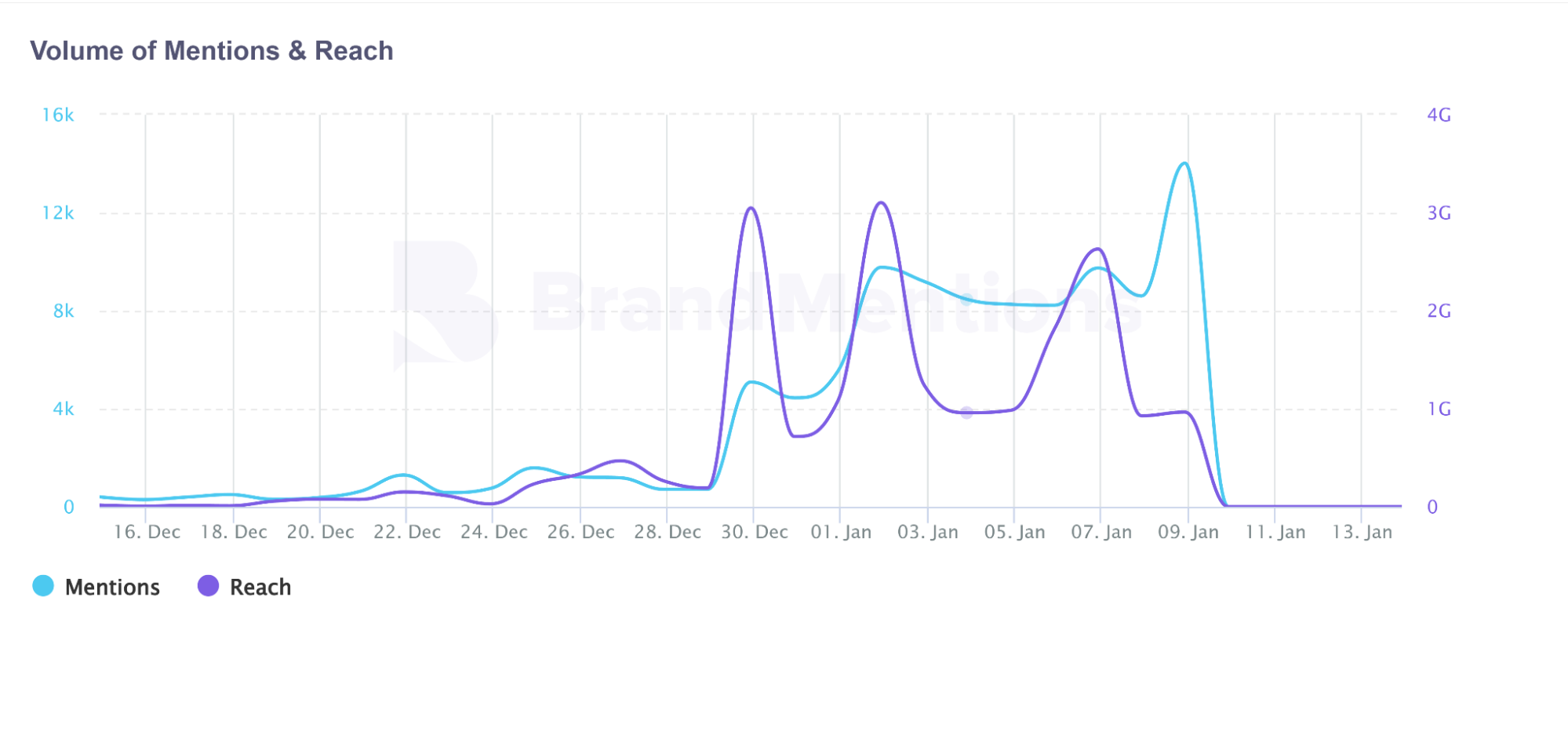Click the 8k left axis label
The height and width of the screenshot is (735, 1568).
(x=64, y=311)
